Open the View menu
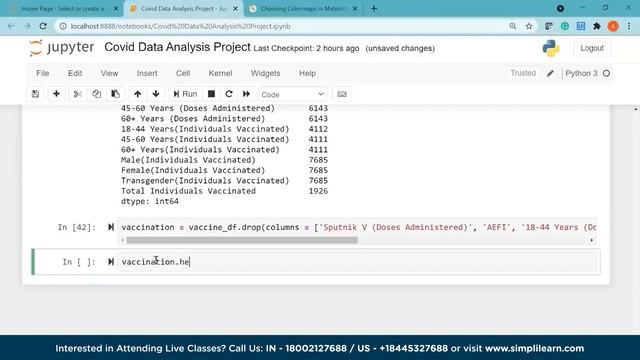 pyautogui.click(x=109, y=73)
